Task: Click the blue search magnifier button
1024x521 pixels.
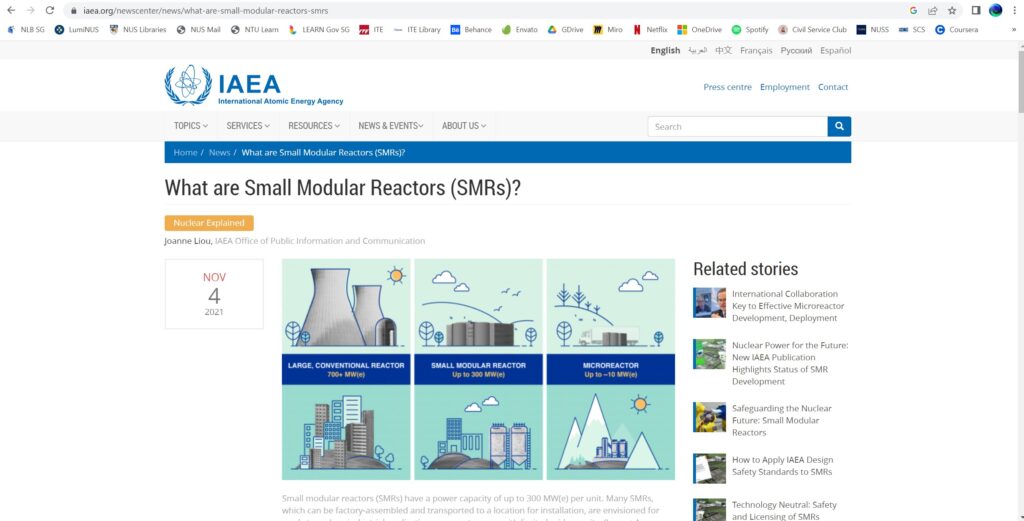Action: pyautogui.click(x=839, y=127)
